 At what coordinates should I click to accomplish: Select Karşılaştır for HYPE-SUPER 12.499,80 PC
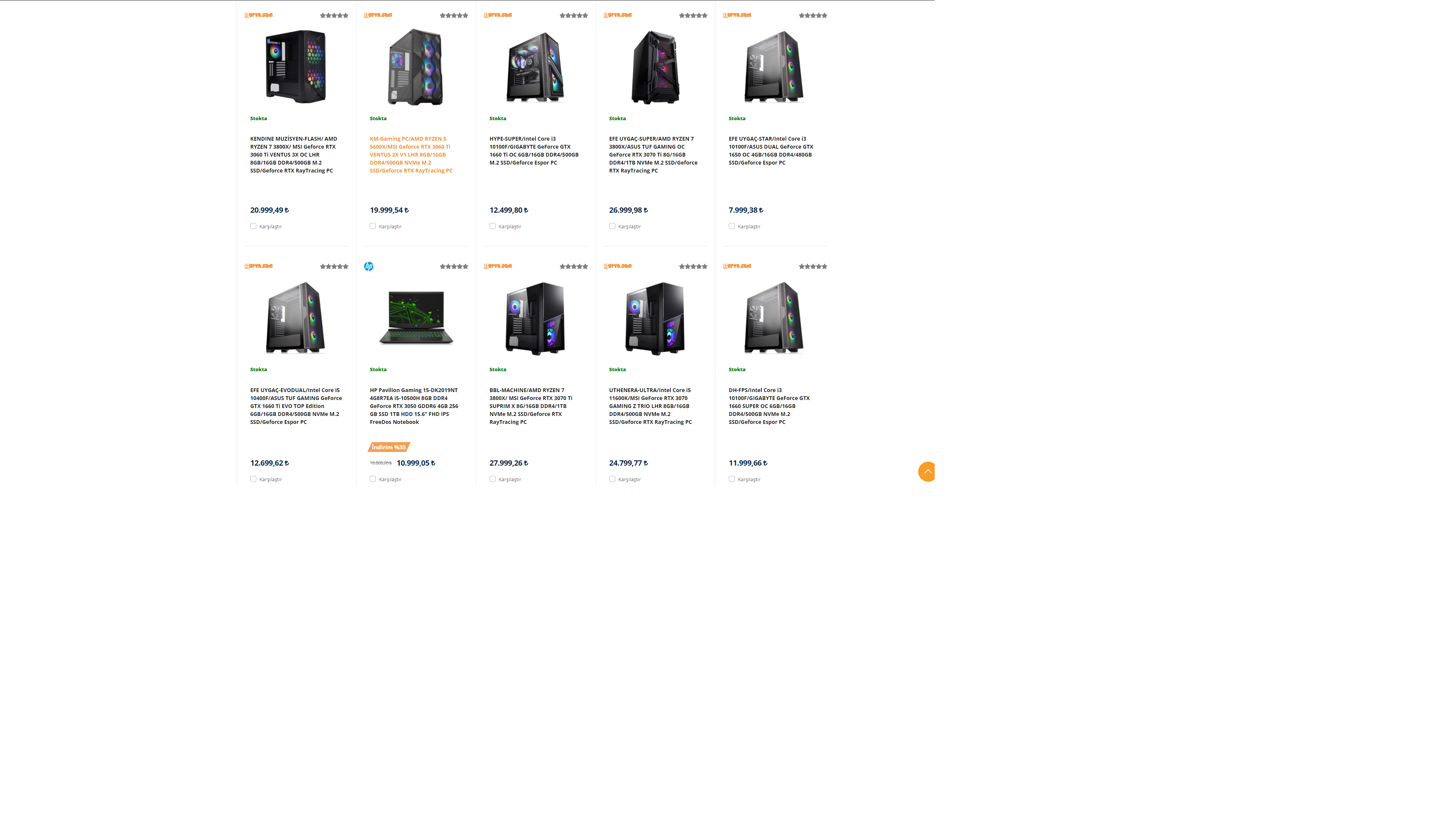(x=492, y=226)
